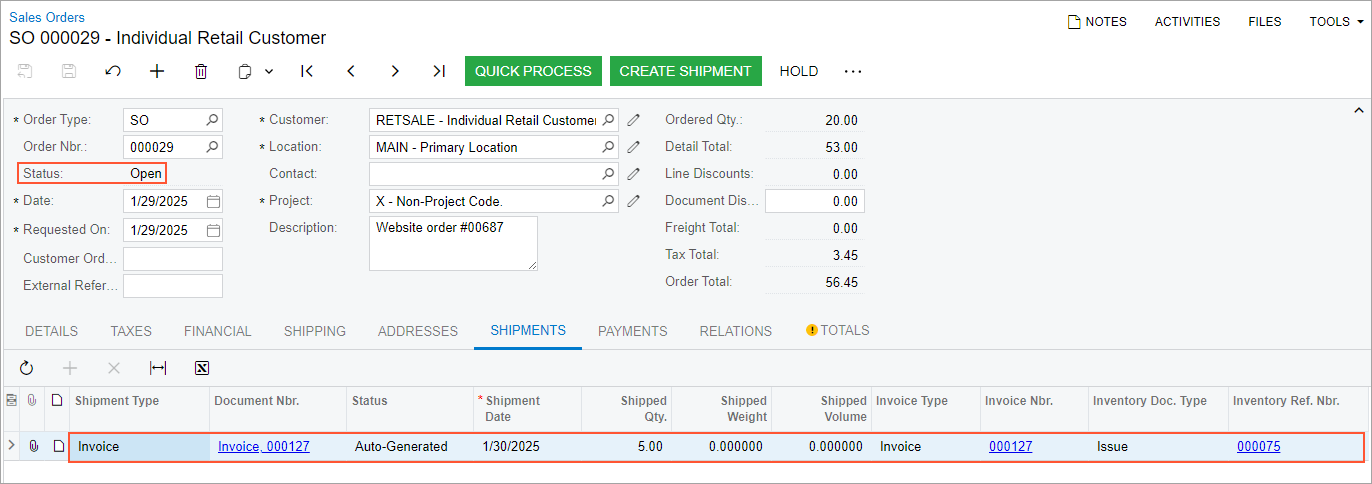Screen dimensions: 1372x484
Task: Click the Description text field
Action: [x=453, y=243]
